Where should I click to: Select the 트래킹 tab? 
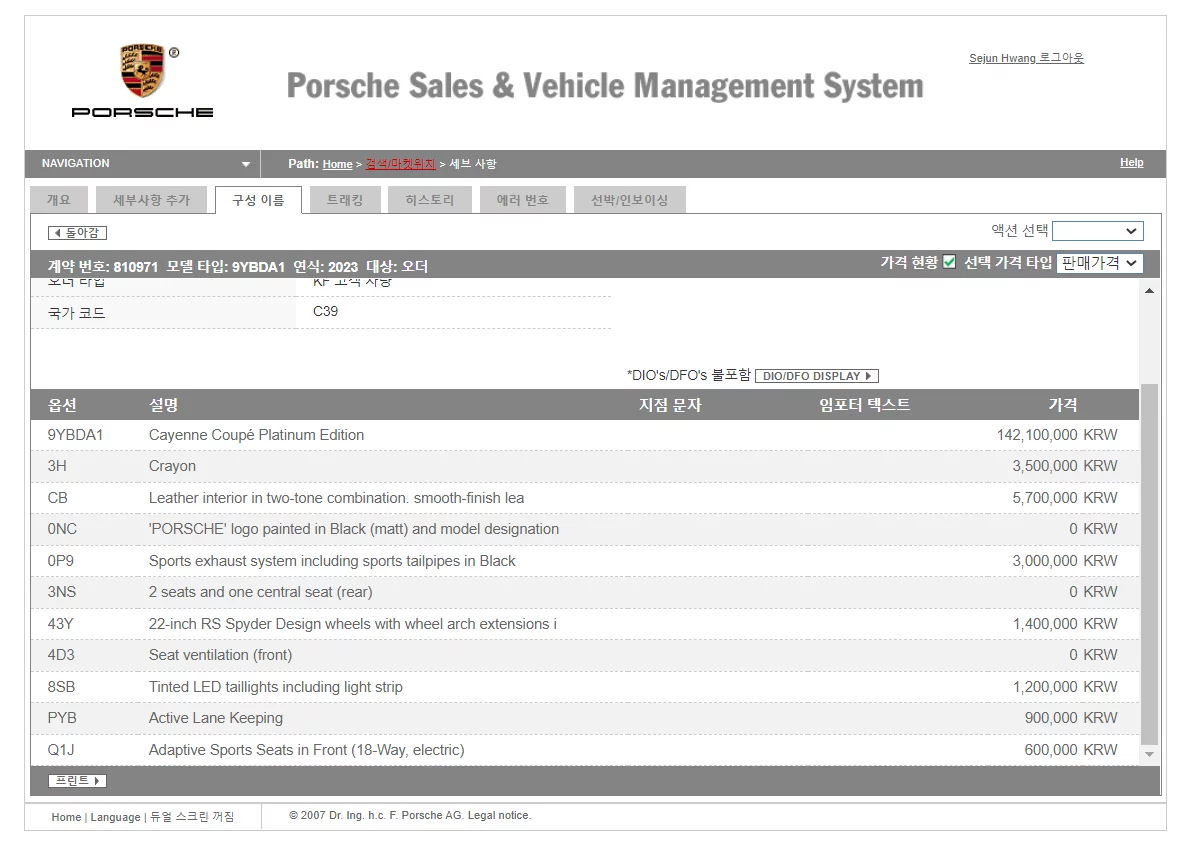click(344, 200)
